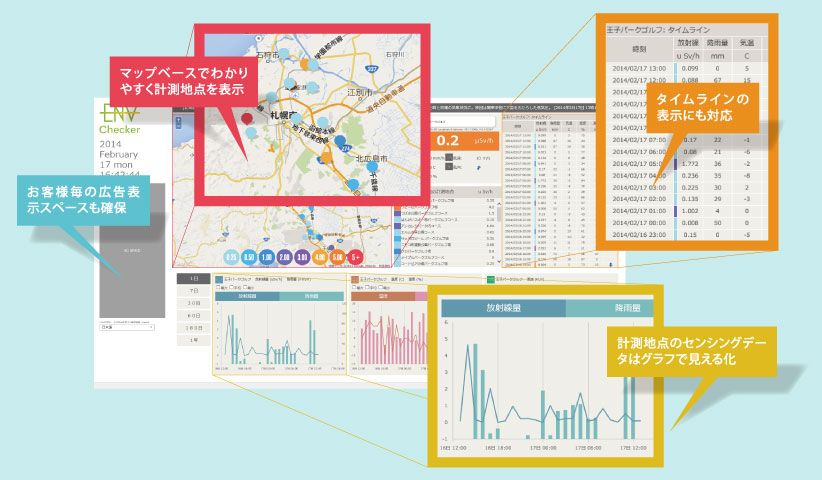Click the red 5+ legend circle
This screenshot has height=480, width=822.
(x=355, y=257)
